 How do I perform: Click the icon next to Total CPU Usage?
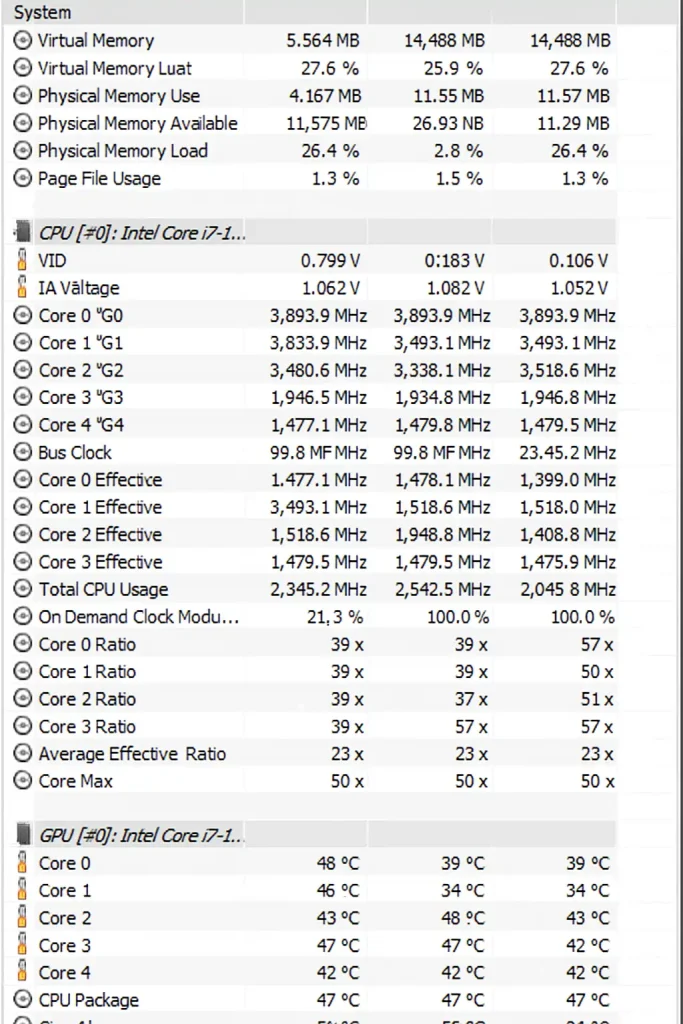coord(23,589)
